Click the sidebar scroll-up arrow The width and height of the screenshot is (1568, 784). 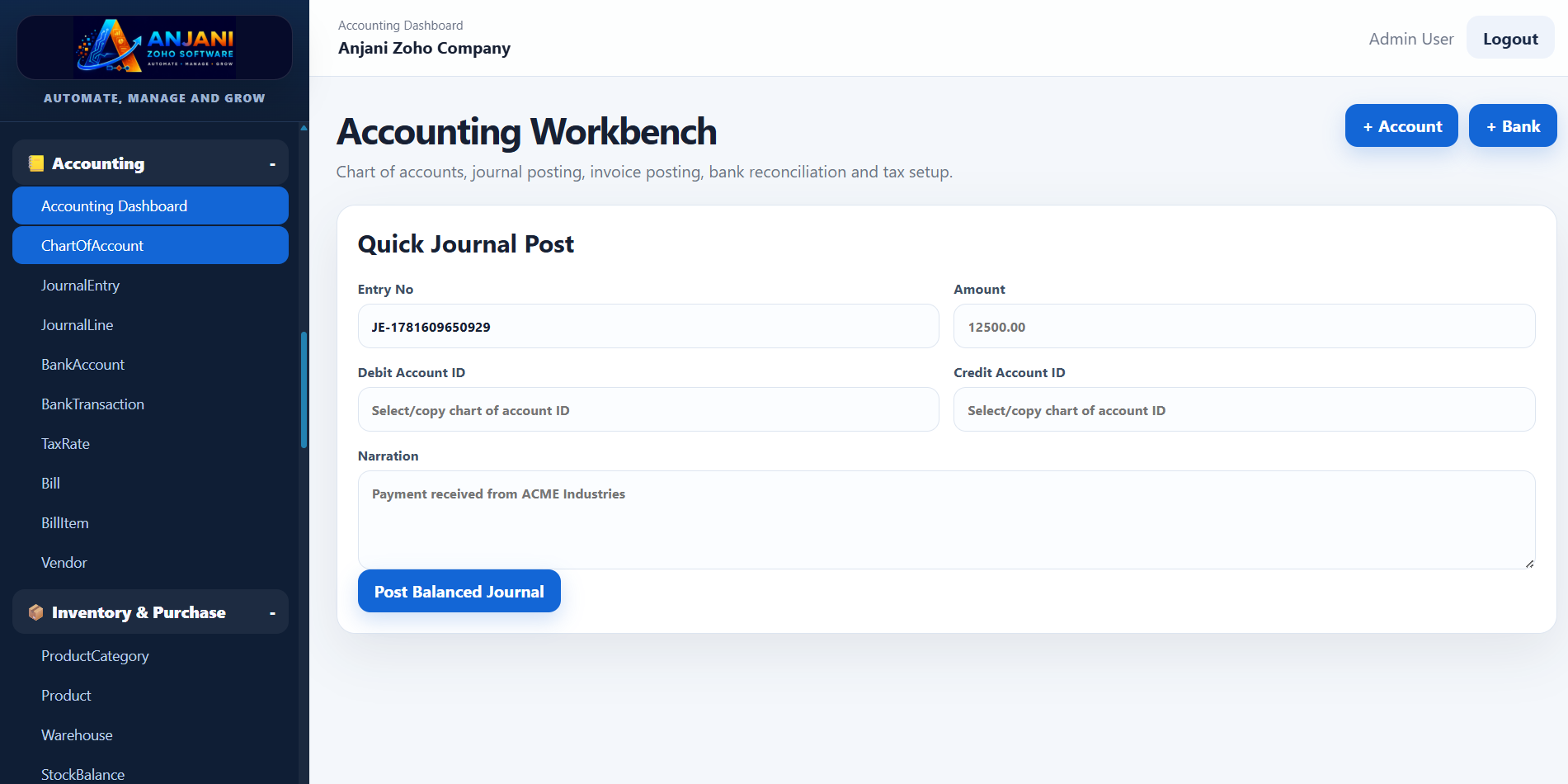[304, 128]
